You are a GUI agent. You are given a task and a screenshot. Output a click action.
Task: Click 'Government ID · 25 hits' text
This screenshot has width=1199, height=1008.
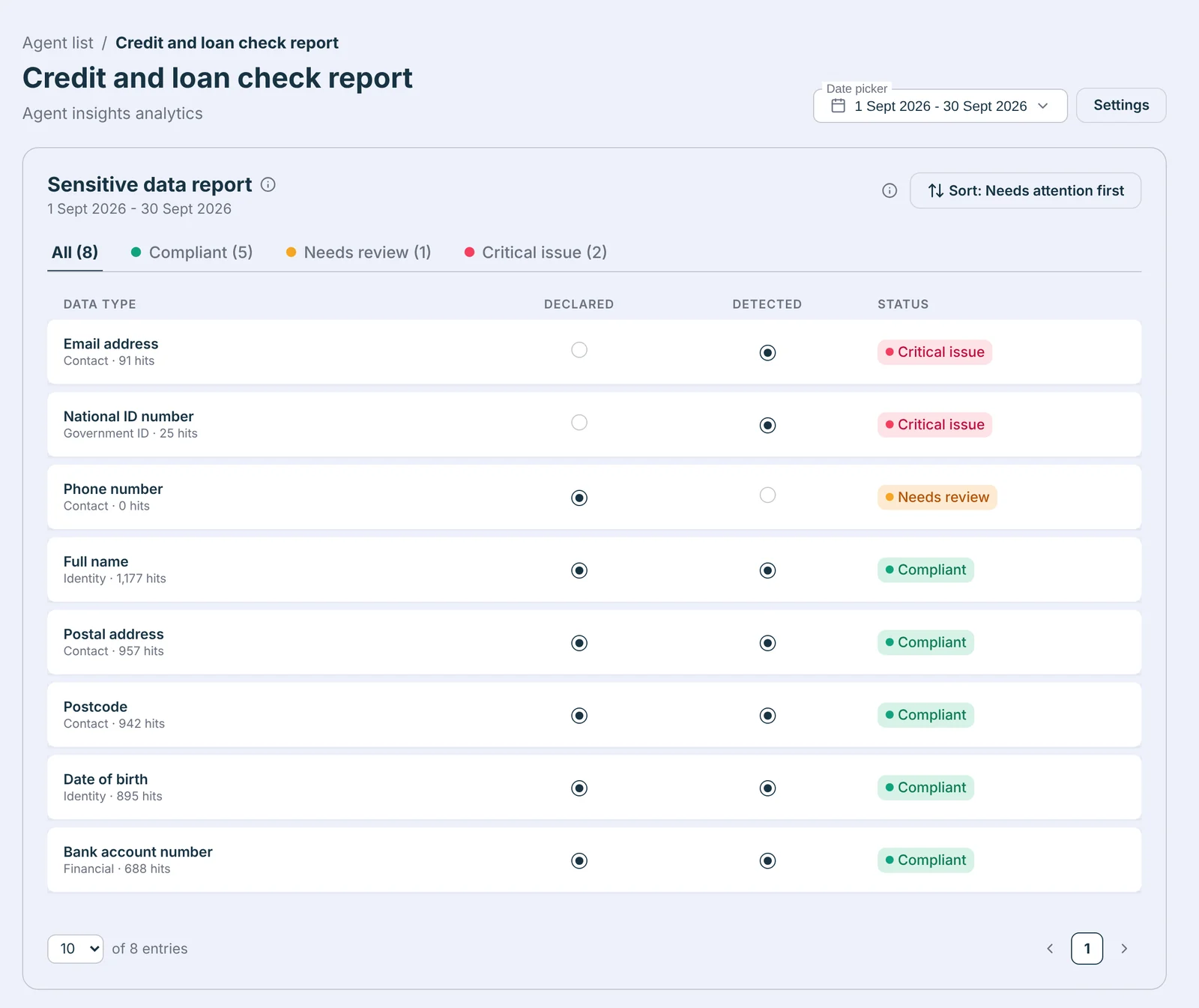130,434
